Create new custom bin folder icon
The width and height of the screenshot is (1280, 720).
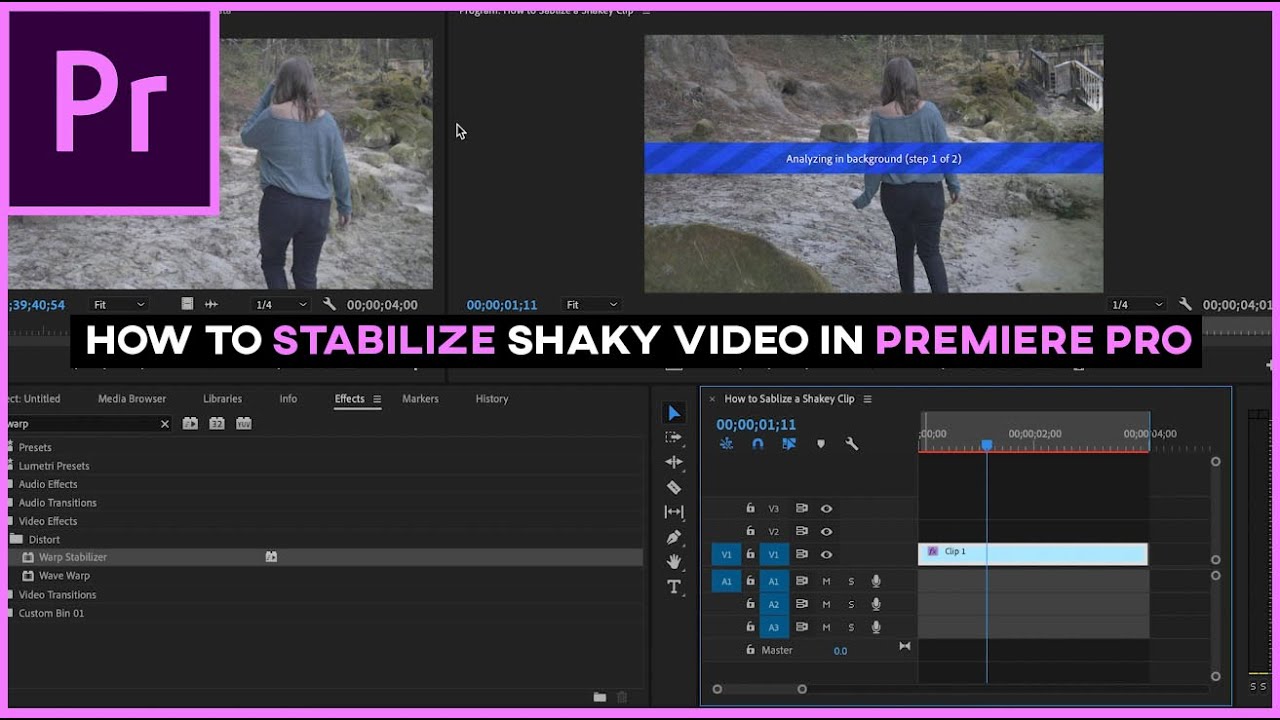600,697
